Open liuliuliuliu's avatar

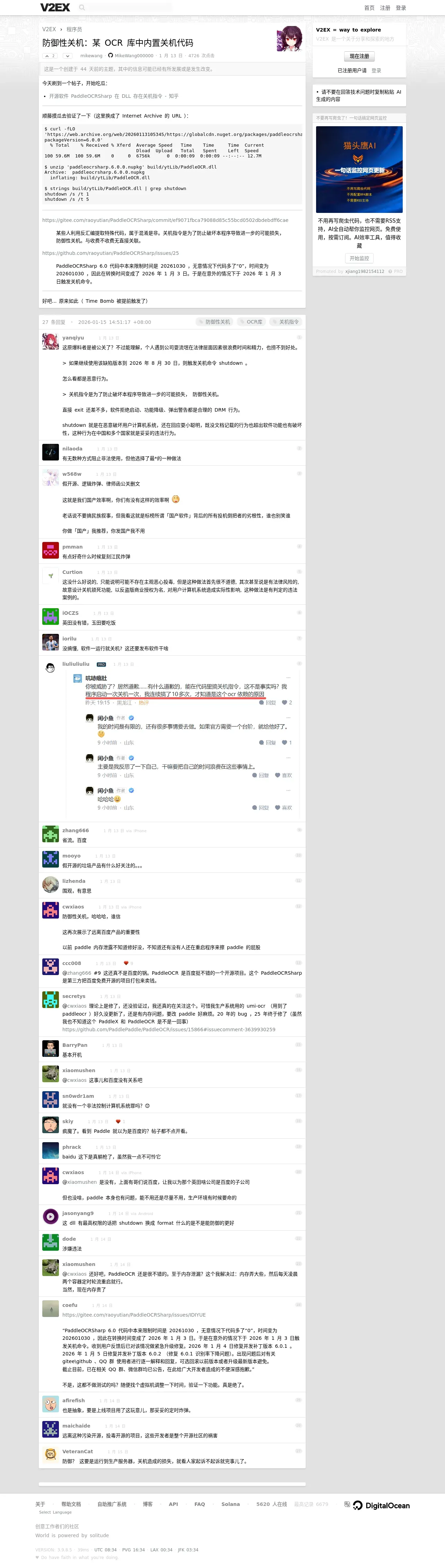(x=50, y=668)
